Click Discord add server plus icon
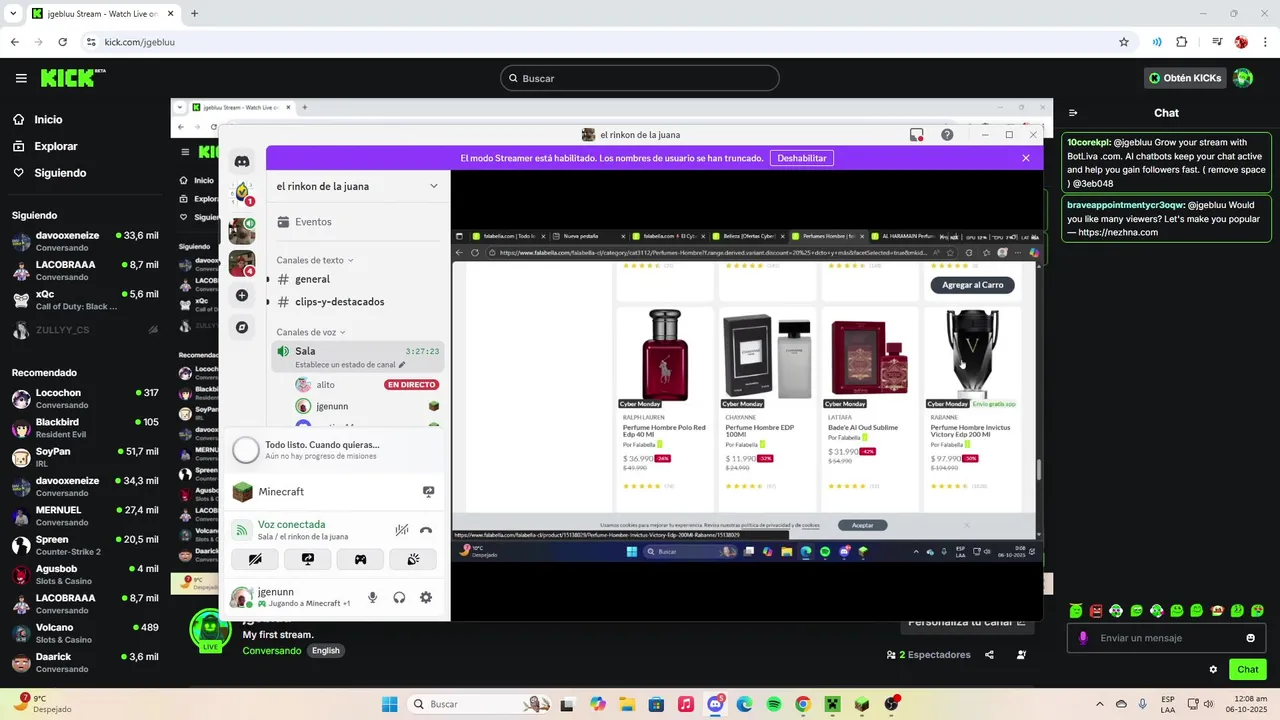This screenshot has height=720, width=1280. click(242, 295)
